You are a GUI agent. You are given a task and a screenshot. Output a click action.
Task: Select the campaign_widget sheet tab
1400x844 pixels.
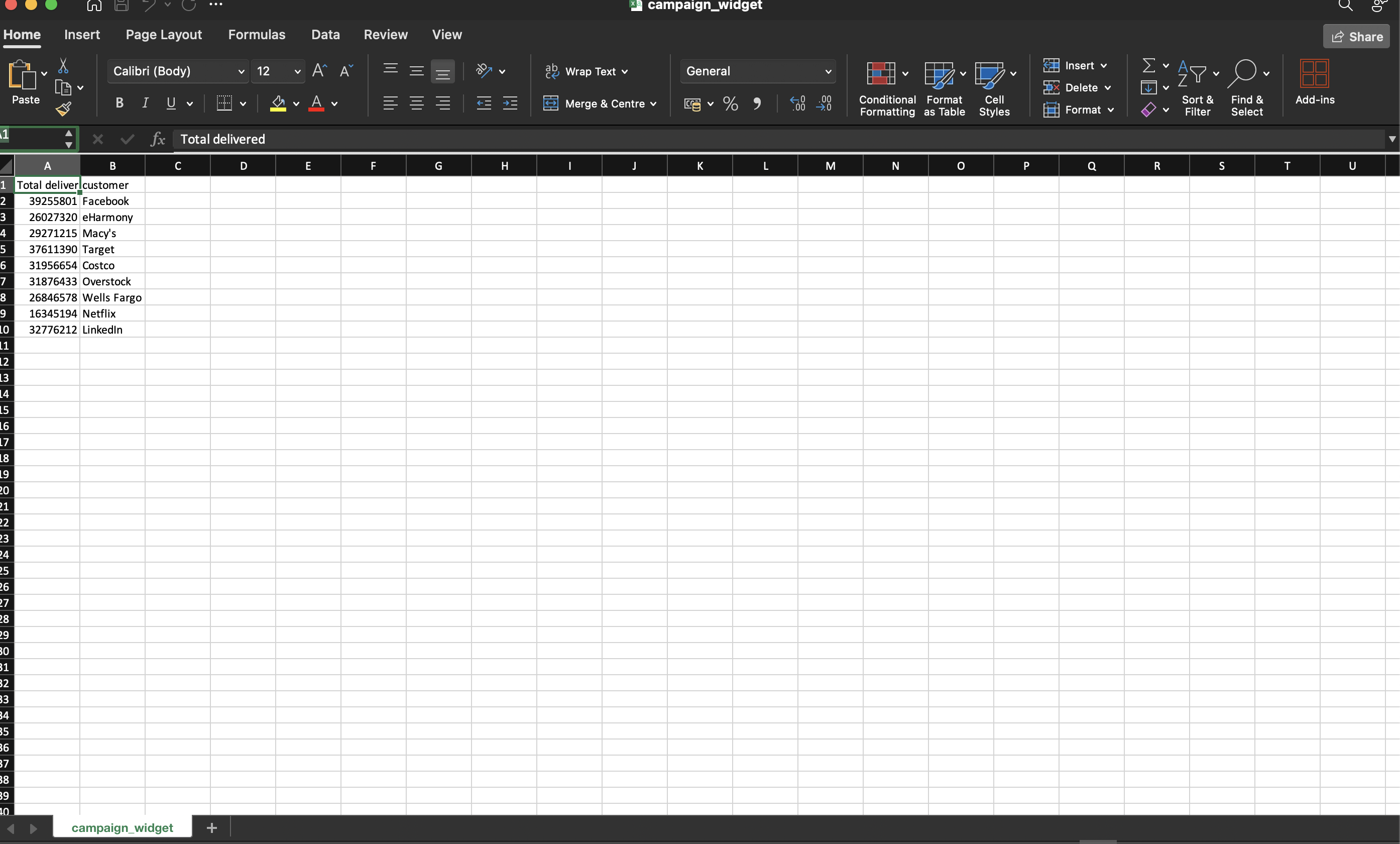[x=122, y=827]
